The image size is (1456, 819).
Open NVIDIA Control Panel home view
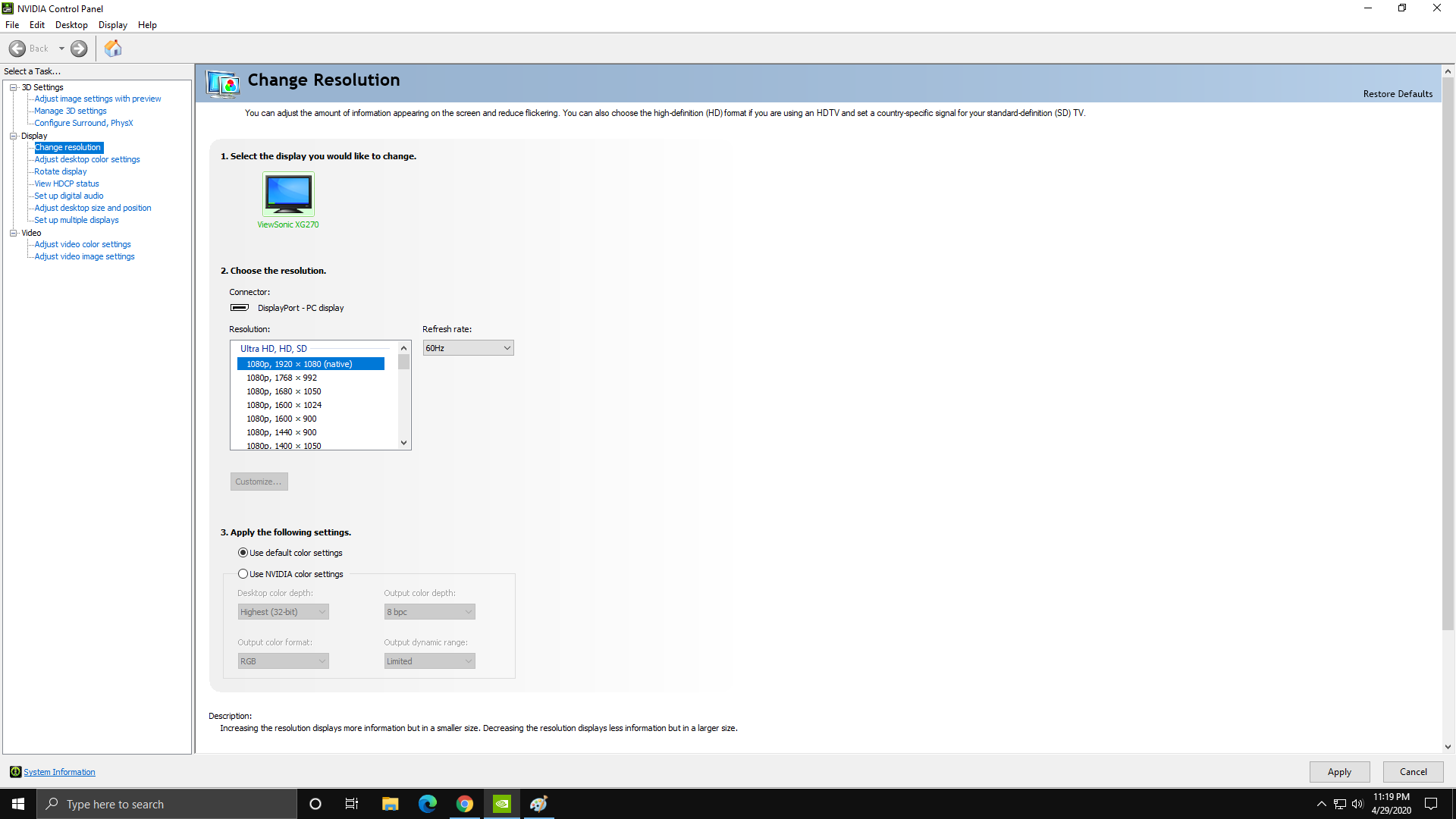point(112,49)
